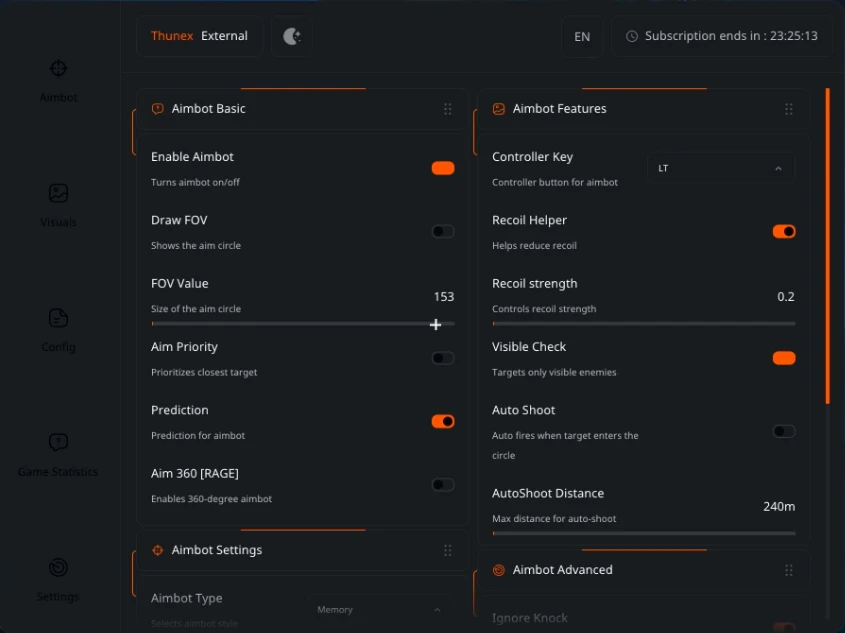The height and width of the screenshot is (633, 845).
Task: Open the Aimbot Type dropdown showing Memory
Action: 379,610
